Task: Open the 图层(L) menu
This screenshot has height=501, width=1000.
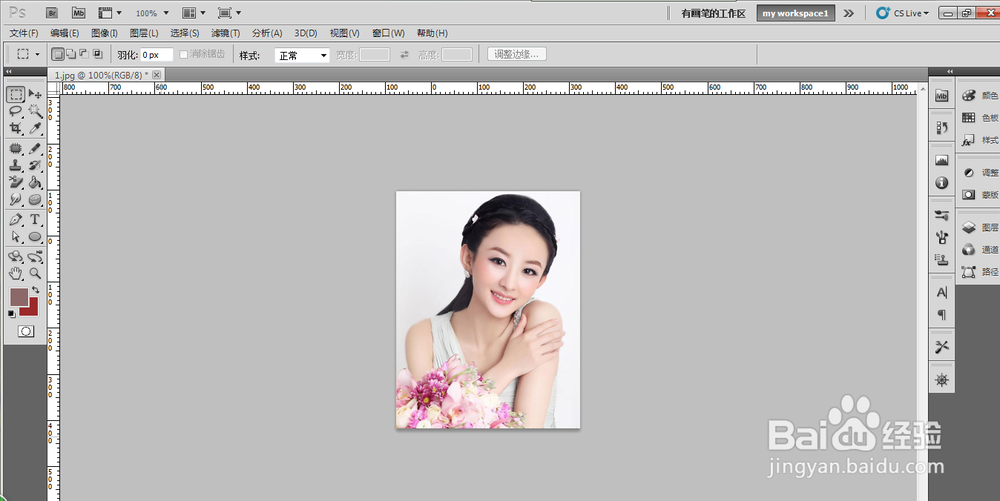Action: (x=143, y=33)
